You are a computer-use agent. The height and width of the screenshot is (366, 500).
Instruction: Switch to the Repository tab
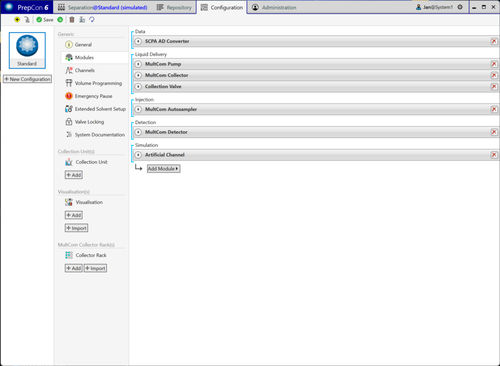pyautogui.click(x=174, y=7)
